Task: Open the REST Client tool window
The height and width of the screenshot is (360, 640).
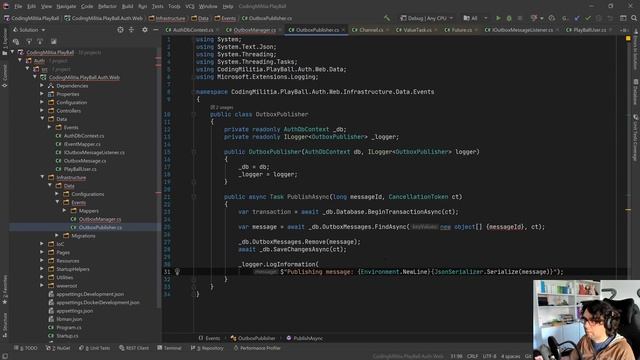Action: coord(134,348)
